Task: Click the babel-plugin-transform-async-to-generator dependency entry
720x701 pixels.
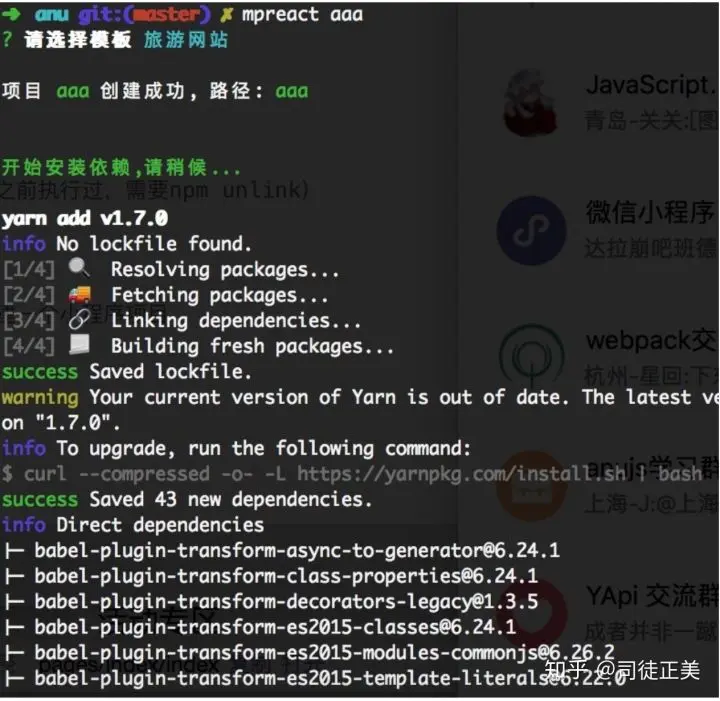Action: 297,550
